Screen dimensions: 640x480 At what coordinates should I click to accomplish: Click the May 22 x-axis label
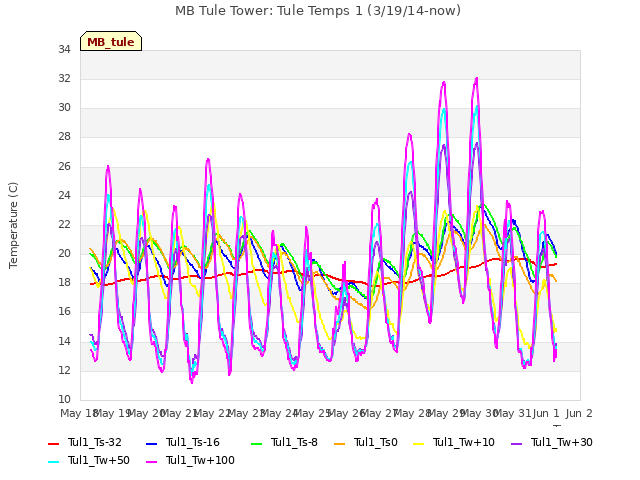click(x=213, y=413)
